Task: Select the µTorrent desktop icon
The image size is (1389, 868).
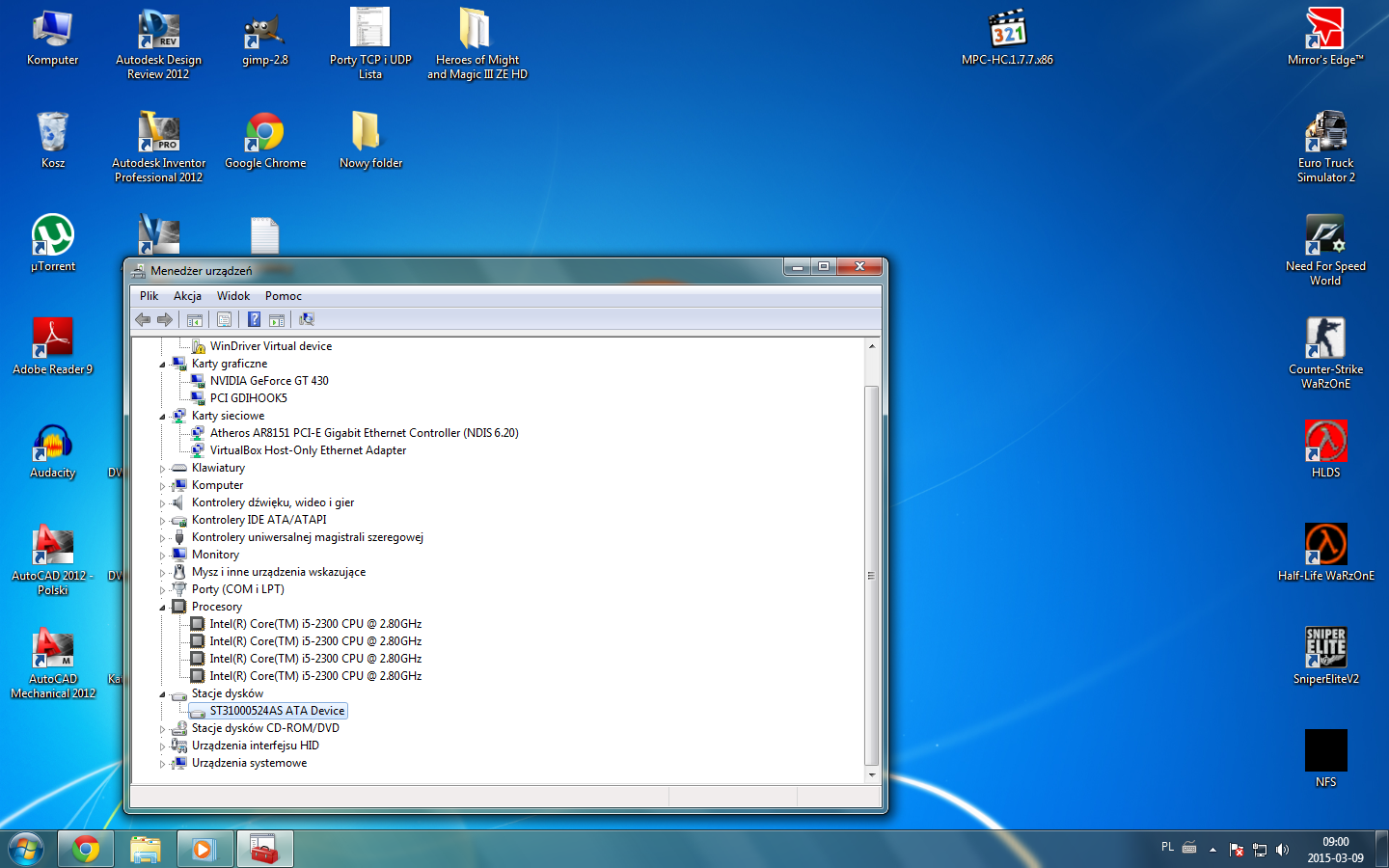Action: pos(53,244)
